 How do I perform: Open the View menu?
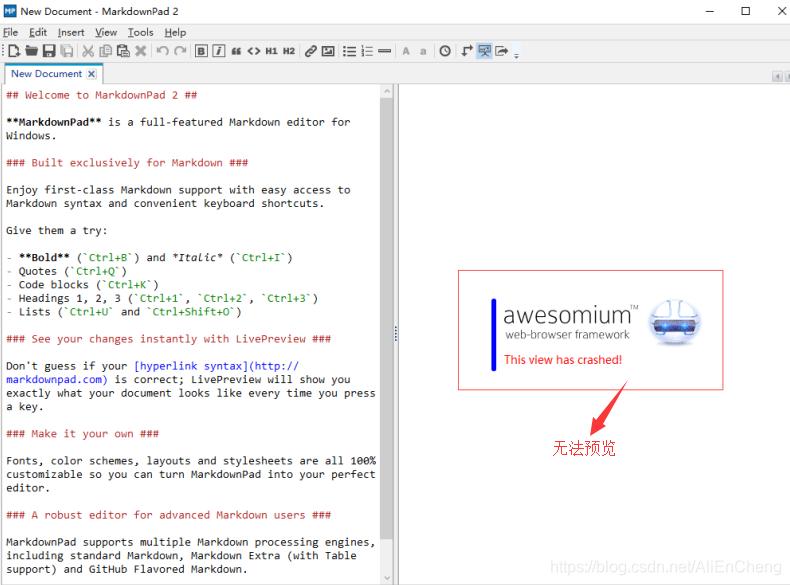(x=106, y=32)
